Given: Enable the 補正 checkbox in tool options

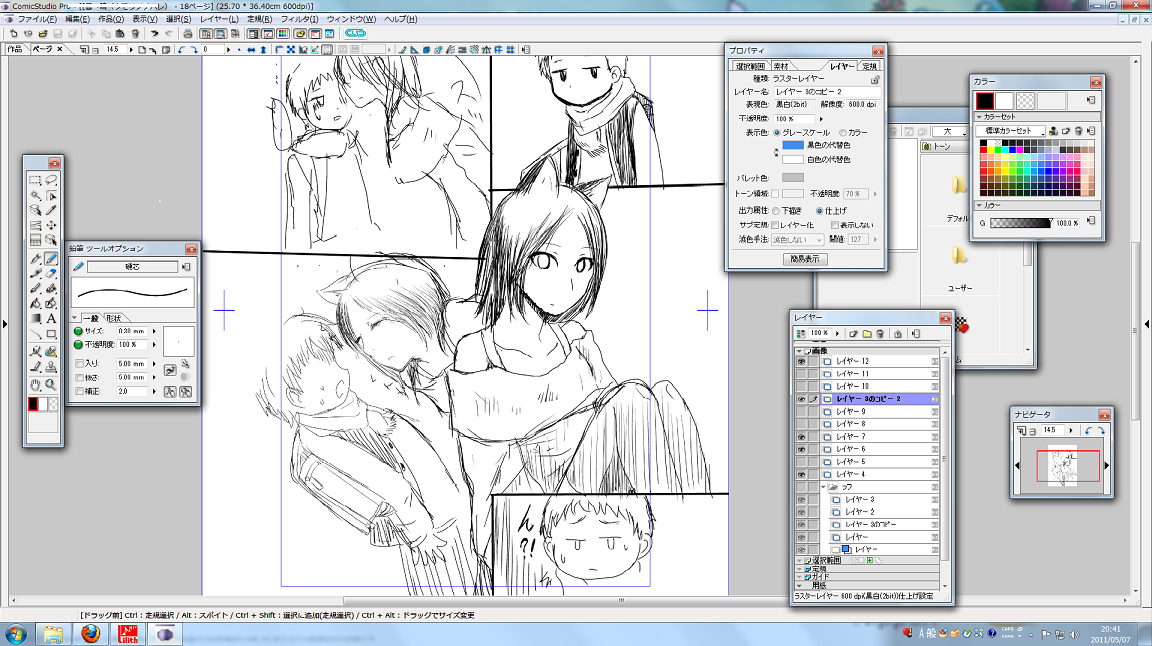Looking at the screenshot, I should (x=80, y=391).
